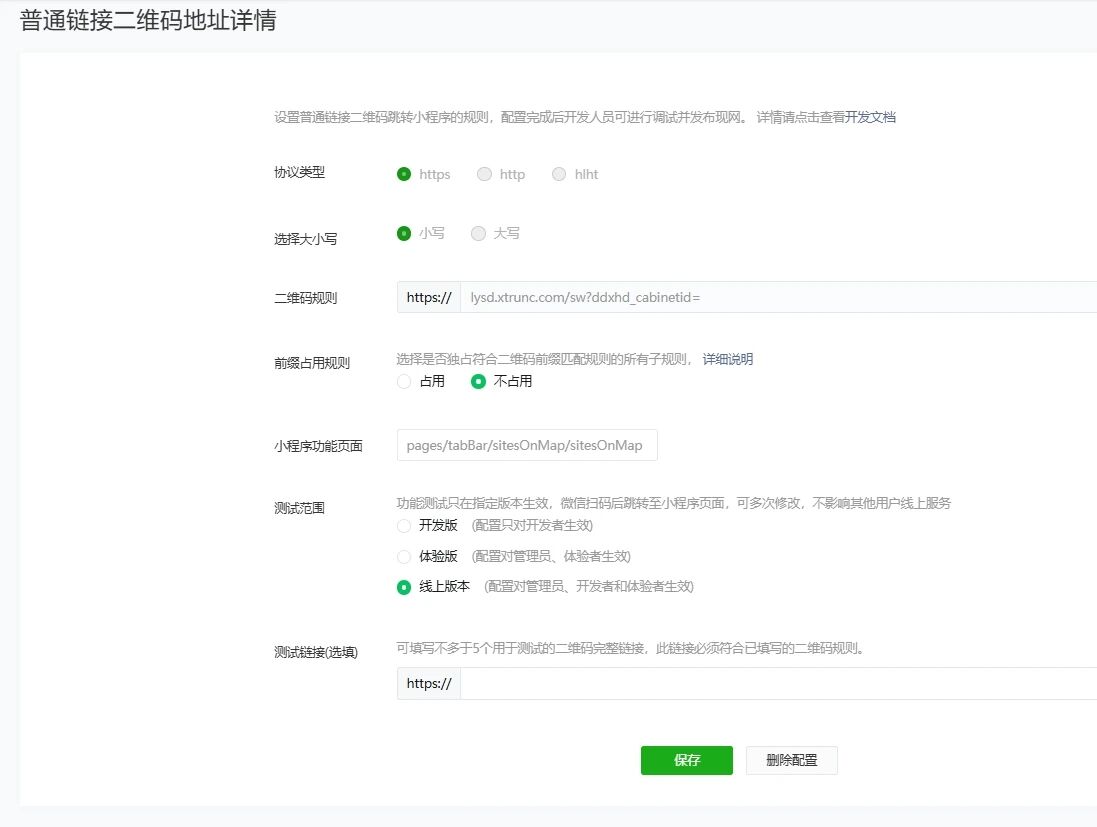Click the https:// prefix in 二维码规则 field
This screenshot has width=1097, height=827.
pyautogui.click(x=429, y=297)
